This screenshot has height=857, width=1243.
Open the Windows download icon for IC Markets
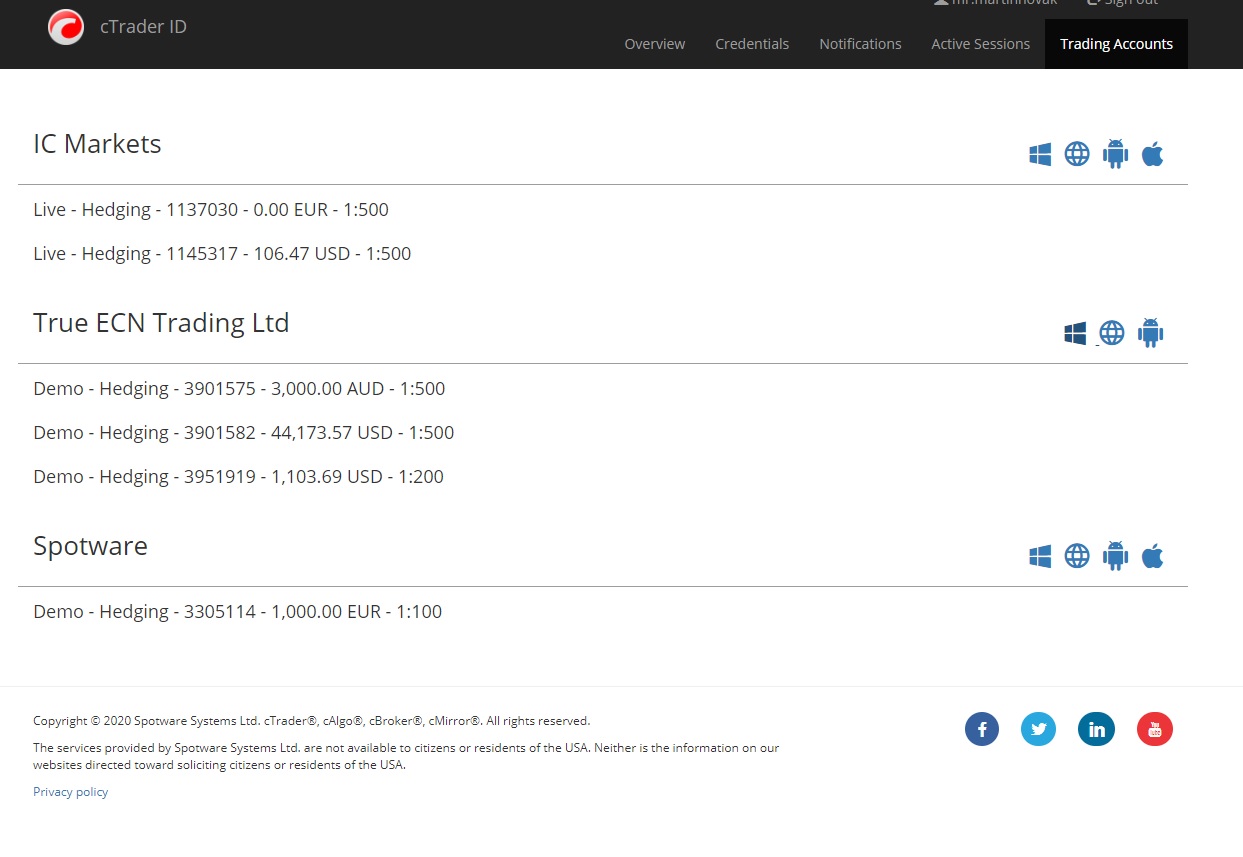[1040, 155]
